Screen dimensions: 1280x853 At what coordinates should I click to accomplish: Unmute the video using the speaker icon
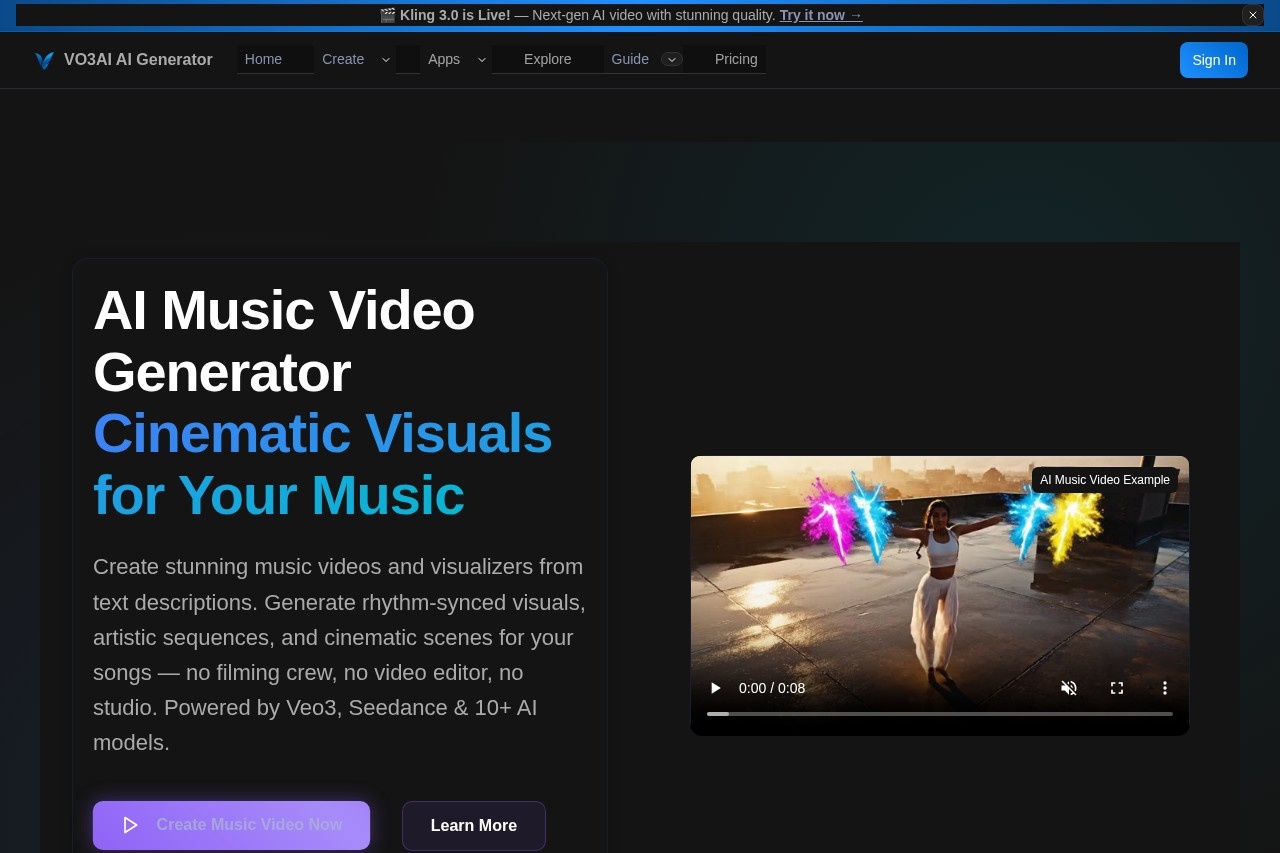click(1069, 688)
